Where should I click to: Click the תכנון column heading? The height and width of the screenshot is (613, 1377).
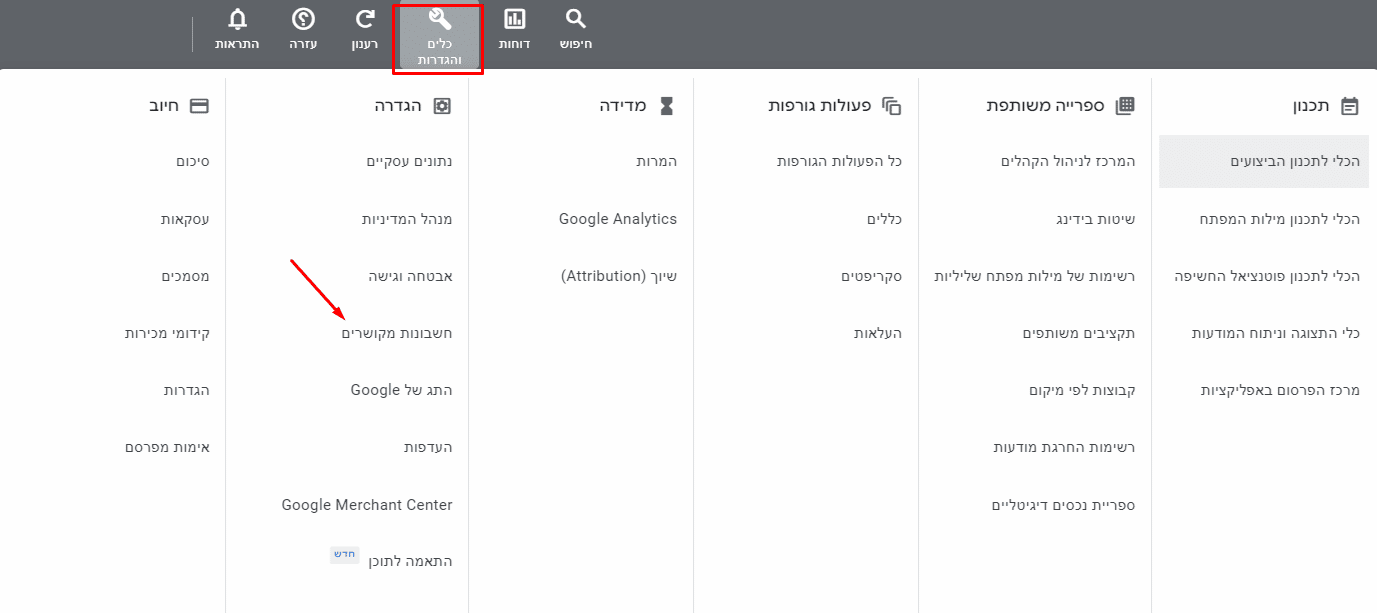point(1312,106)
